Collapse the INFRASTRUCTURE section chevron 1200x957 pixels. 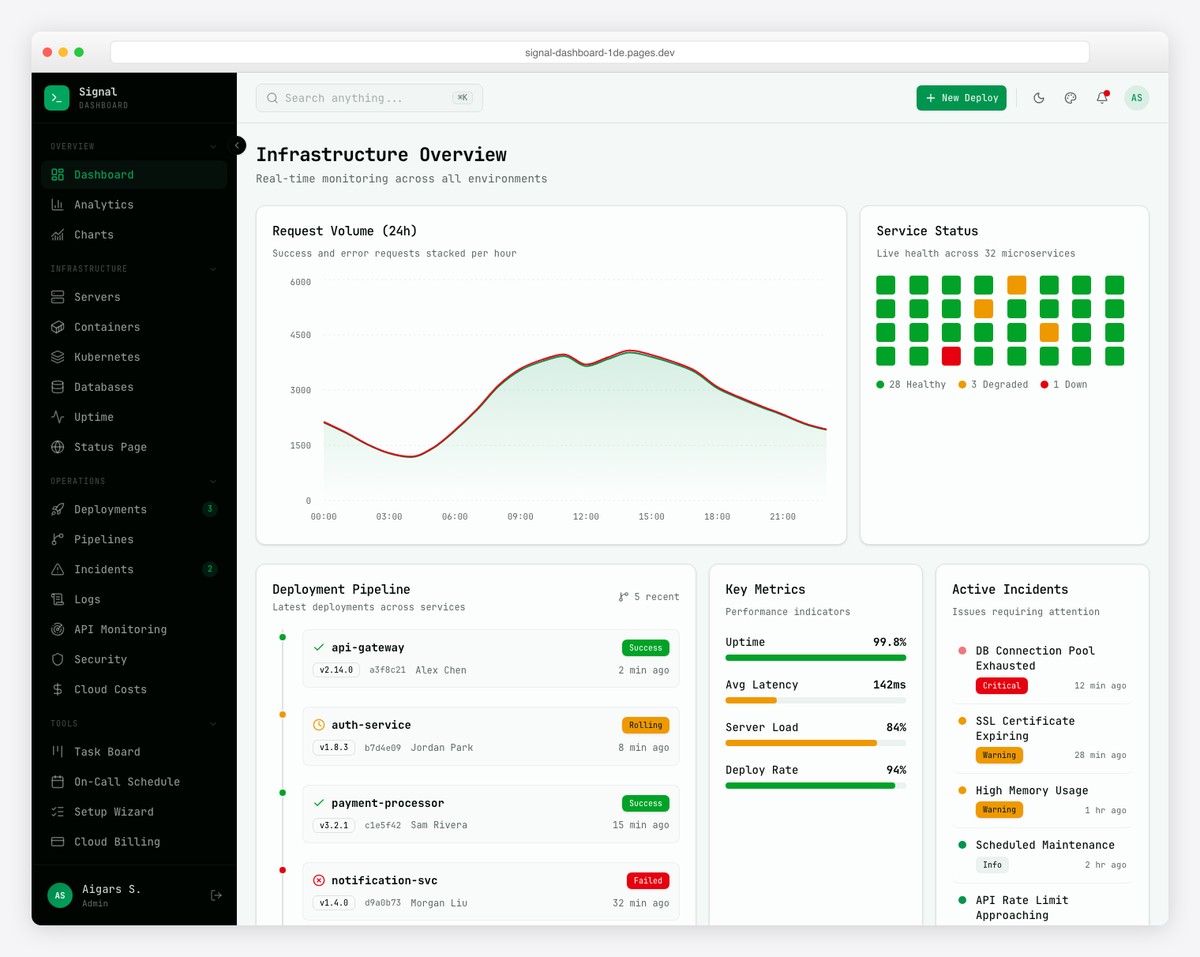211,268
